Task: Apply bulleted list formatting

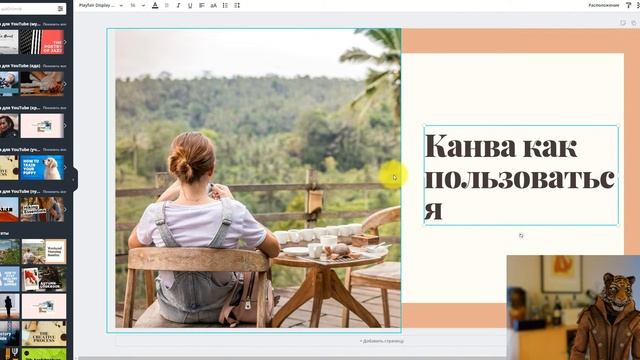Action: click(225, 5)
